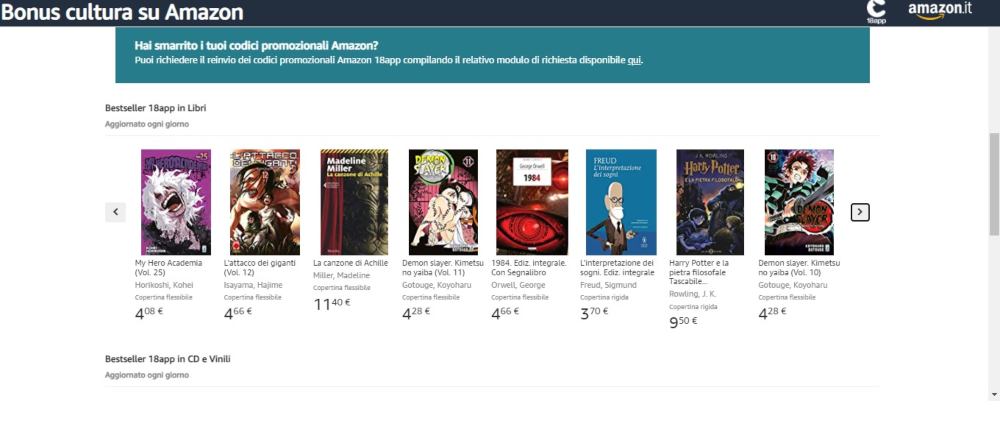The width and height of the screenshot is (1000, 421).
Task: Click the page vertical scrollbar thumb
Action: click(994, 185)
